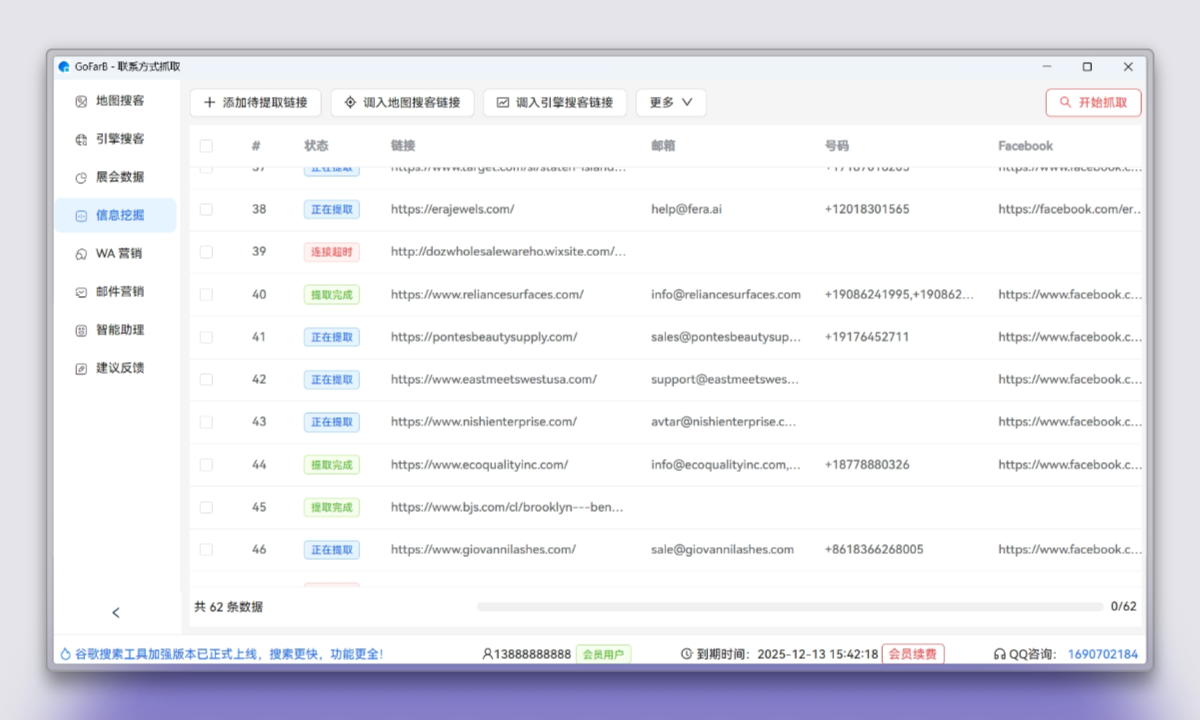Click the 链接 column header
Screen dimensions: 1200x720
403,146
